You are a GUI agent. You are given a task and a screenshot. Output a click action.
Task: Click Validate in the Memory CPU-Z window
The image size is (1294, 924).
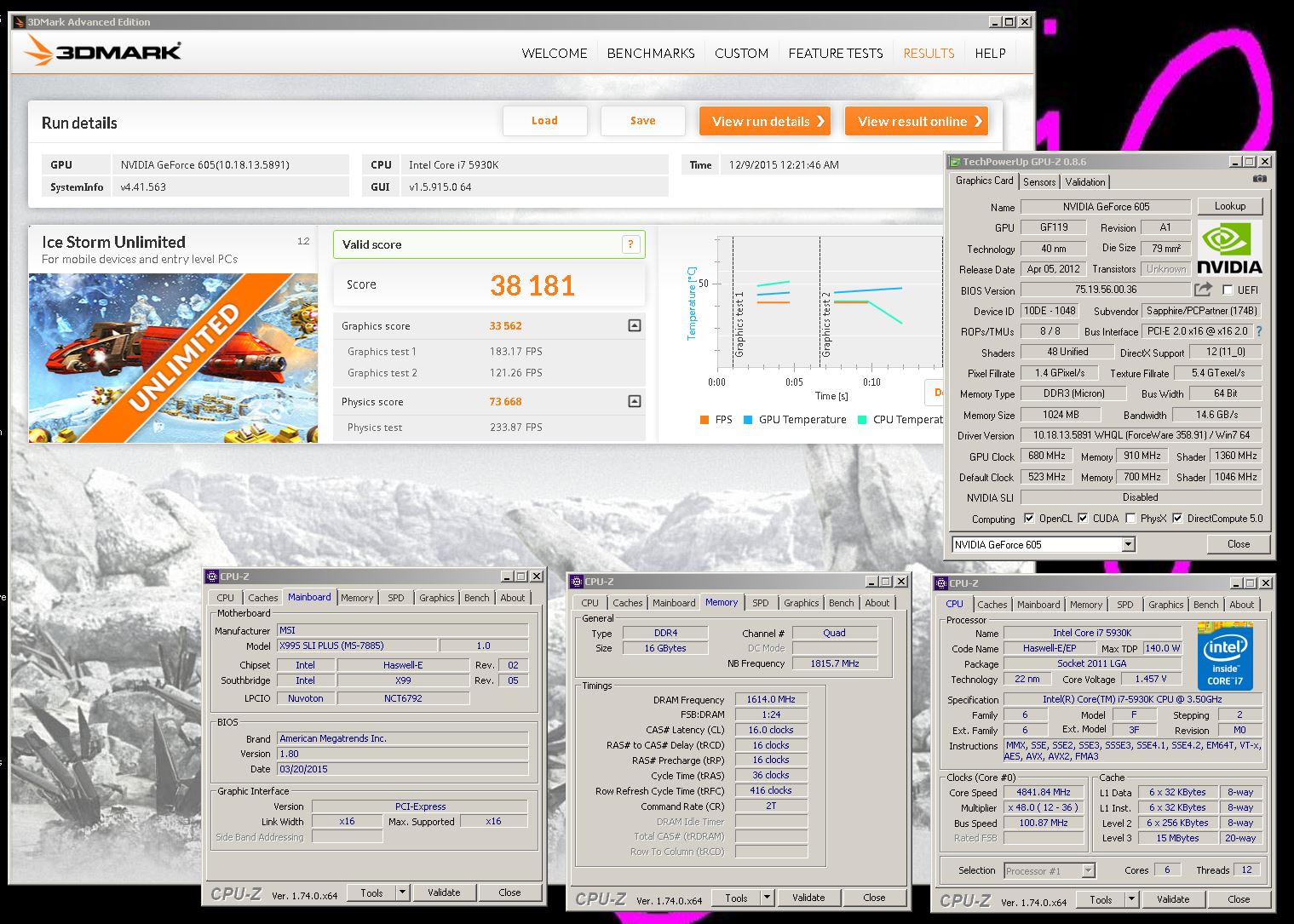(808, 898)
